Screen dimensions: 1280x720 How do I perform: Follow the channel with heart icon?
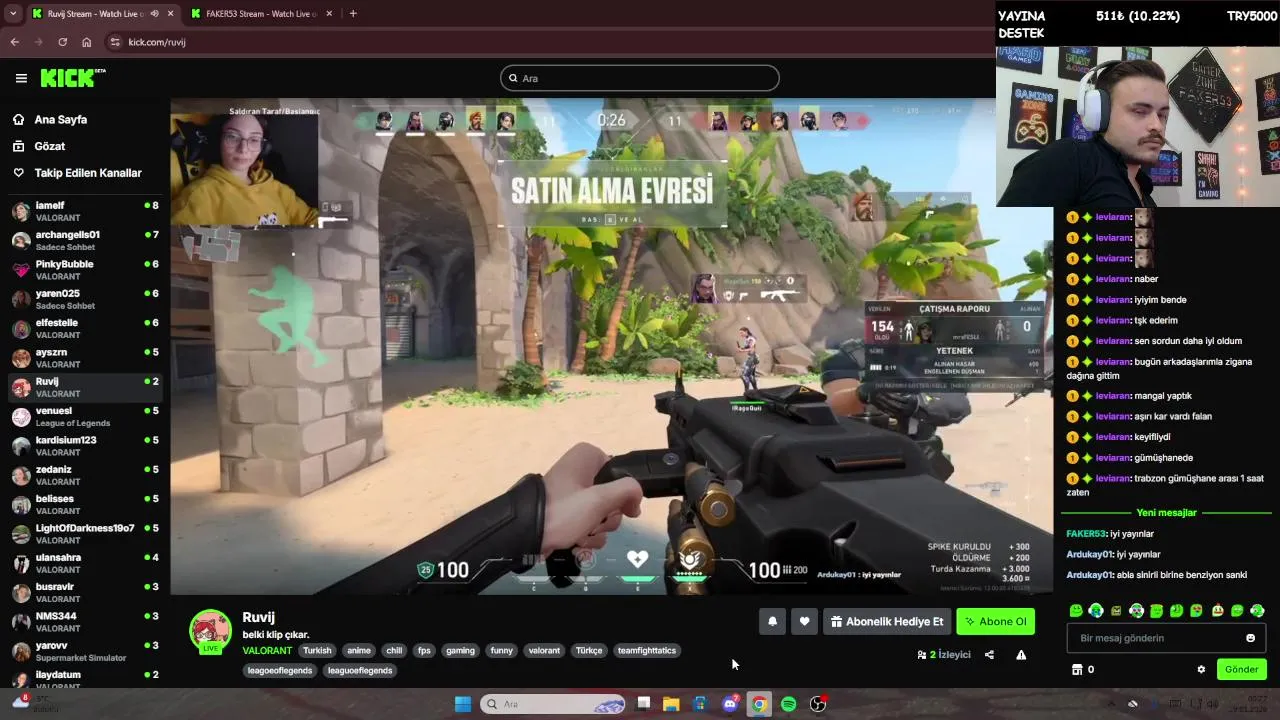[804, 621]
